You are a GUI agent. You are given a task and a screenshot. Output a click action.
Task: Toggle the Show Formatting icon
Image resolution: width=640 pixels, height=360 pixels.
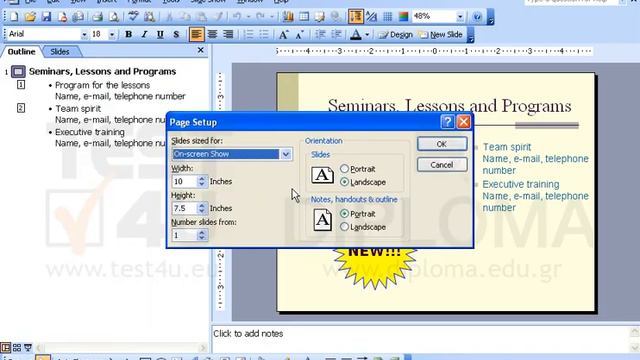tap(371, 17)
